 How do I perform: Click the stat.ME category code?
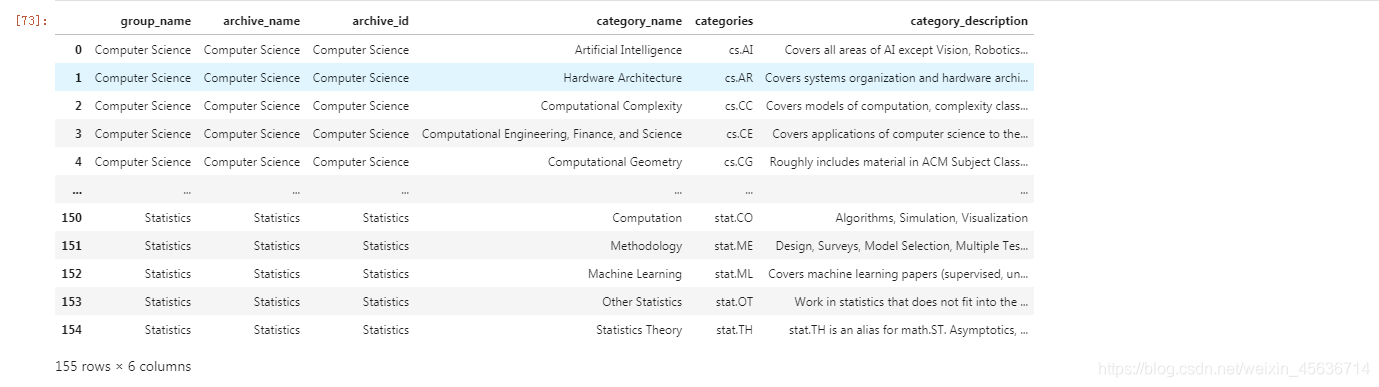pos(734,246)
